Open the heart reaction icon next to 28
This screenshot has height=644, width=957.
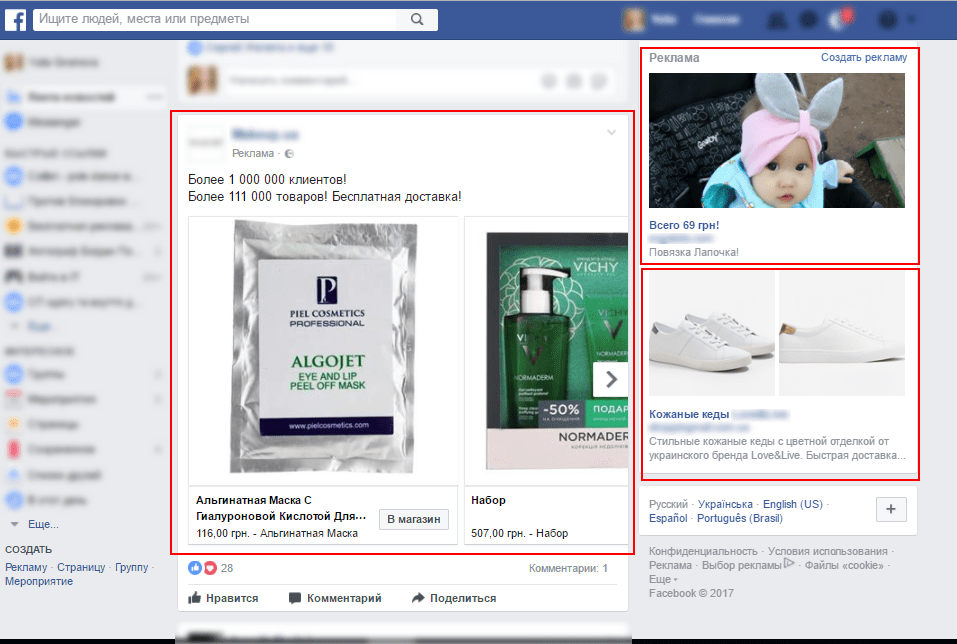pos(210,568)
